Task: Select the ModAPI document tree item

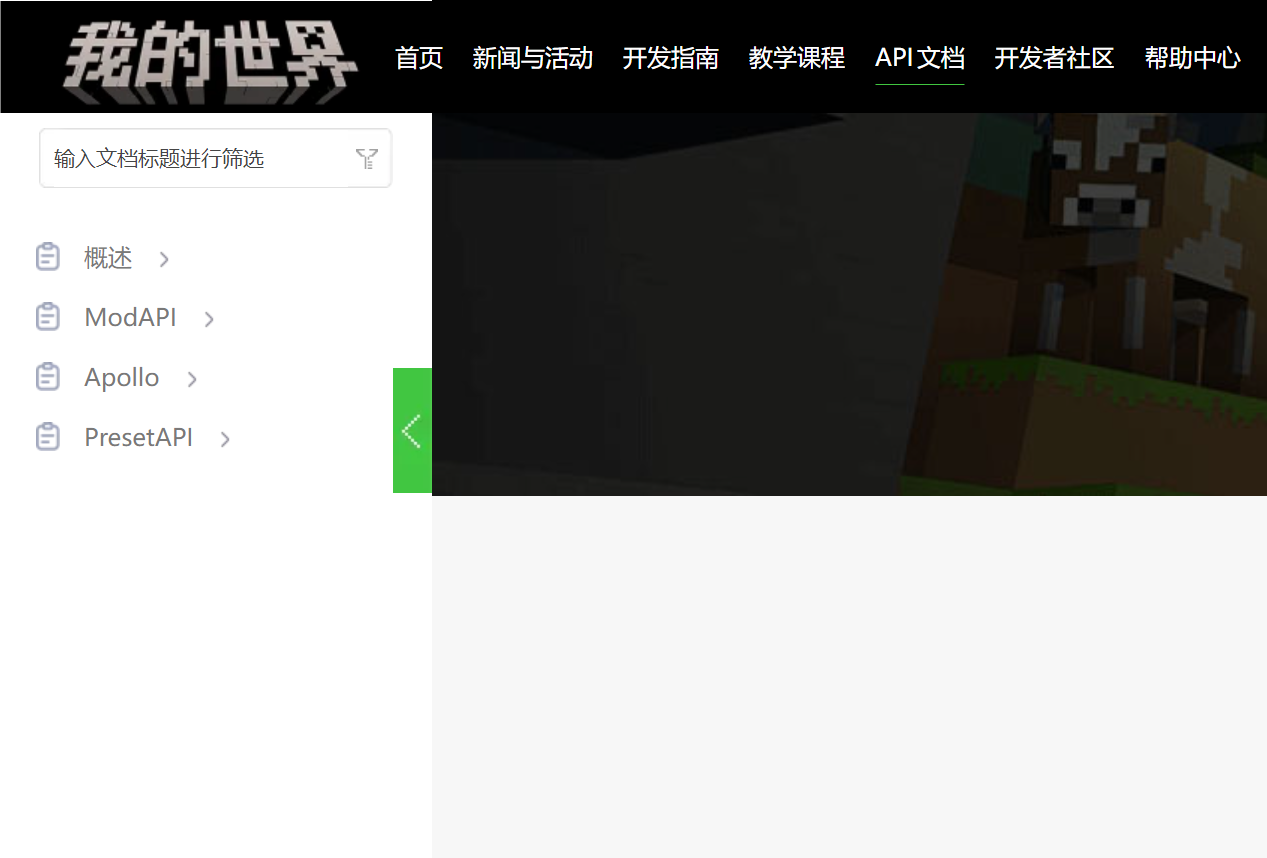Action: (130, 318)
